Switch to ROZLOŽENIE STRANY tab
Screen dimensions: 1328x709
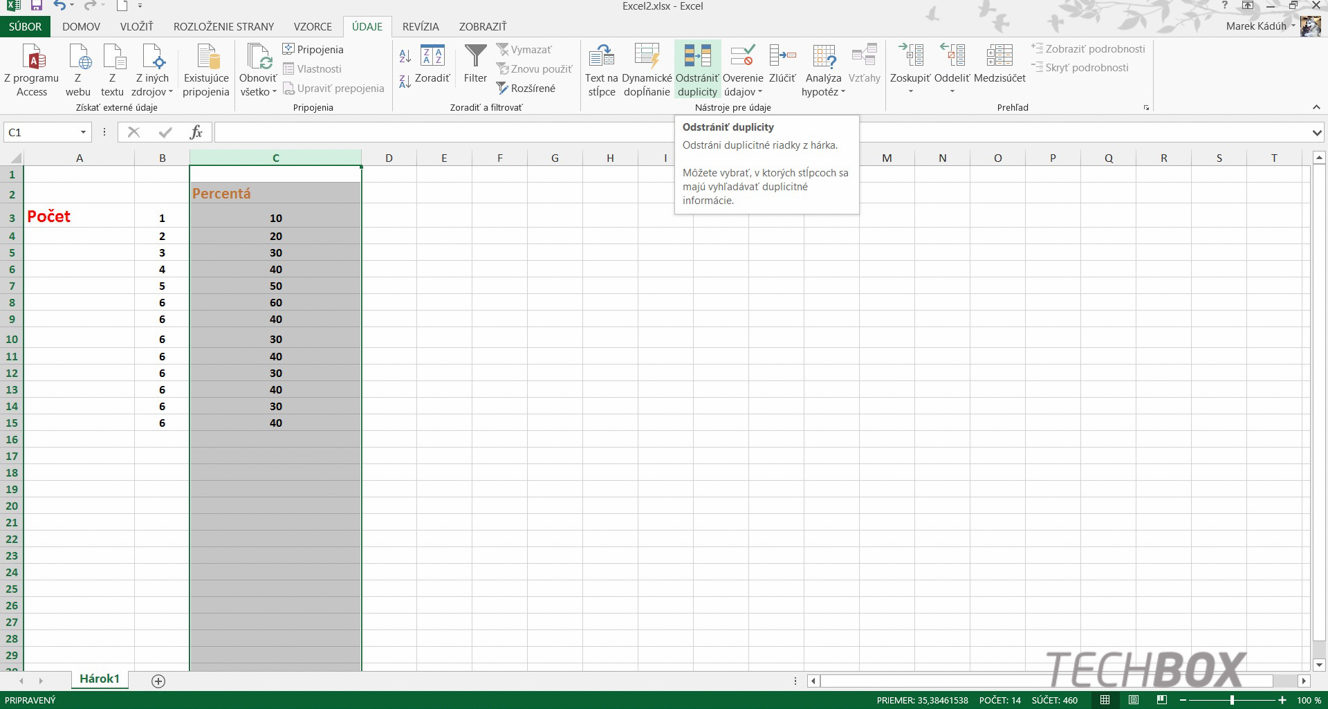point(223,27)
